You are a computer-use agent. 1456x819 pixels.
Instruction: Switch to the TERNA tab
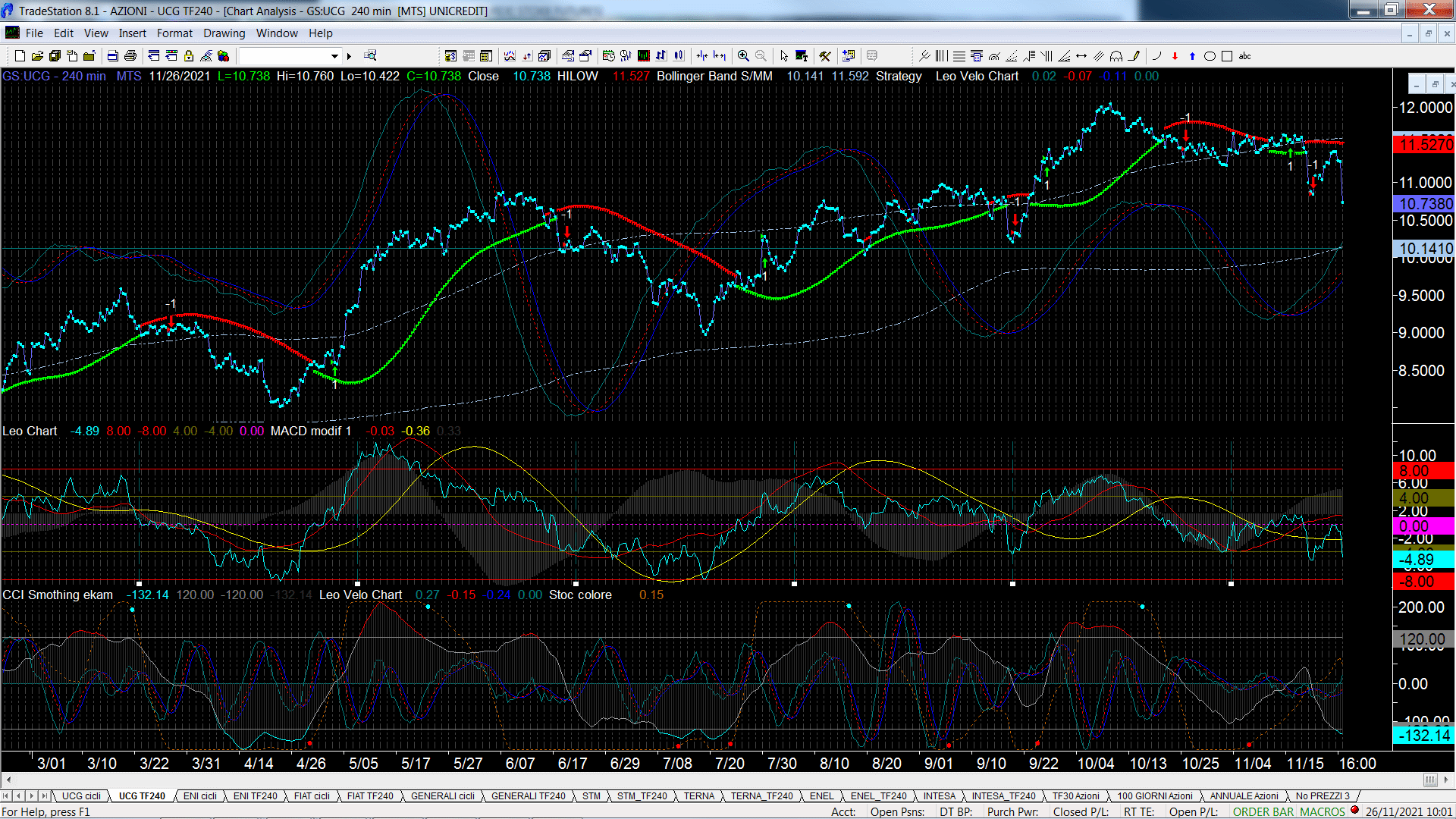tap(698, 795)
